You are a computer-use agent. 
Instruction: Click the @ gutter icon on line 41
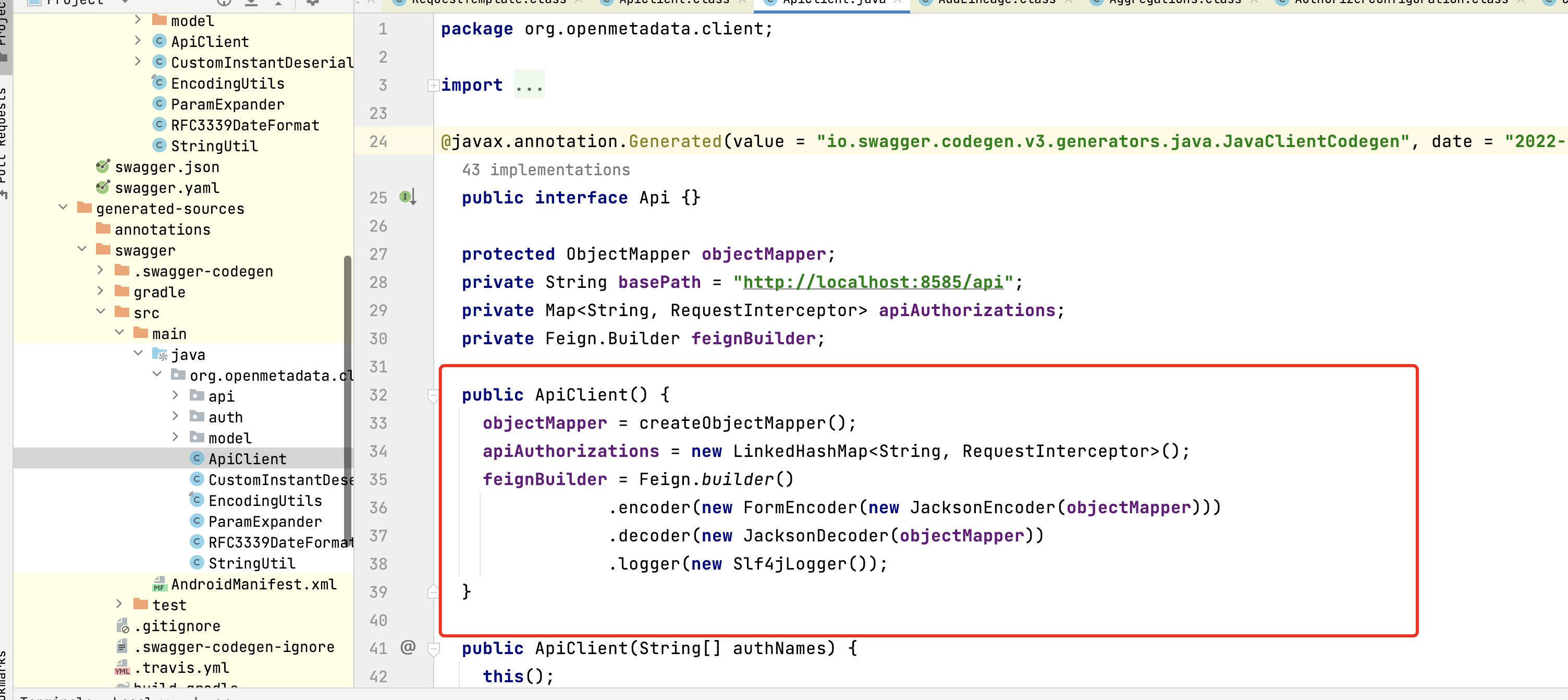pyautogui.click(x=408, y=647)
